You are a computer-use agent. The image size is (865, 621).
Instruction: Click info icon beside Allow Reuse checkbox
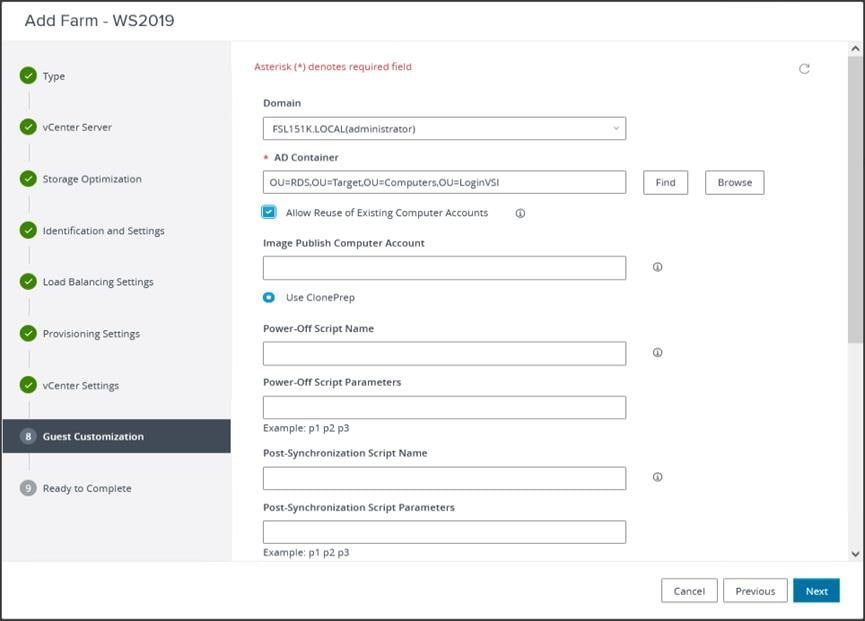(x=520, y=213)
